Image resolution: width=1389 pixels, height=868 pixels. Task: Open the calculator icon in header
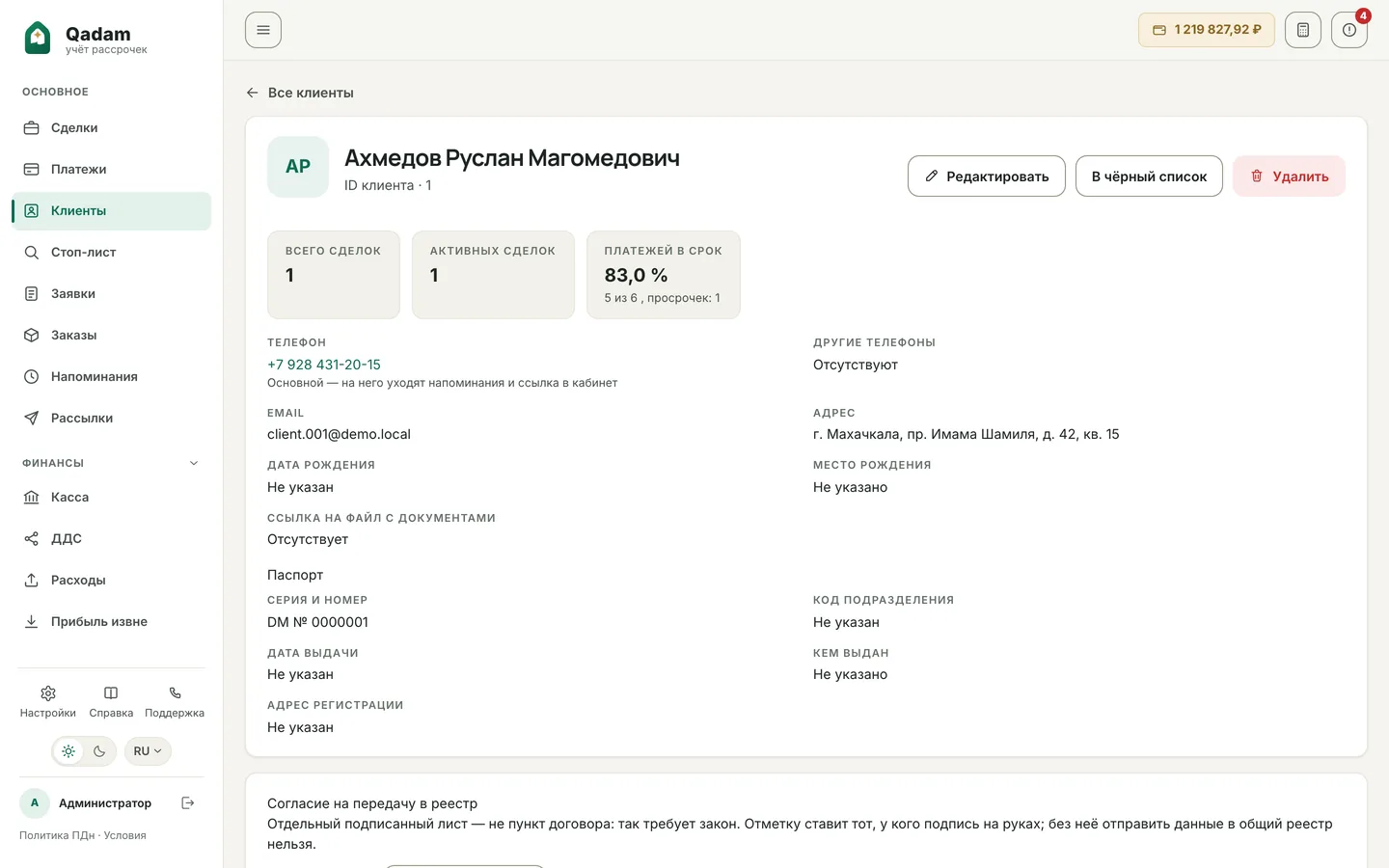(x=1302, y=30)
